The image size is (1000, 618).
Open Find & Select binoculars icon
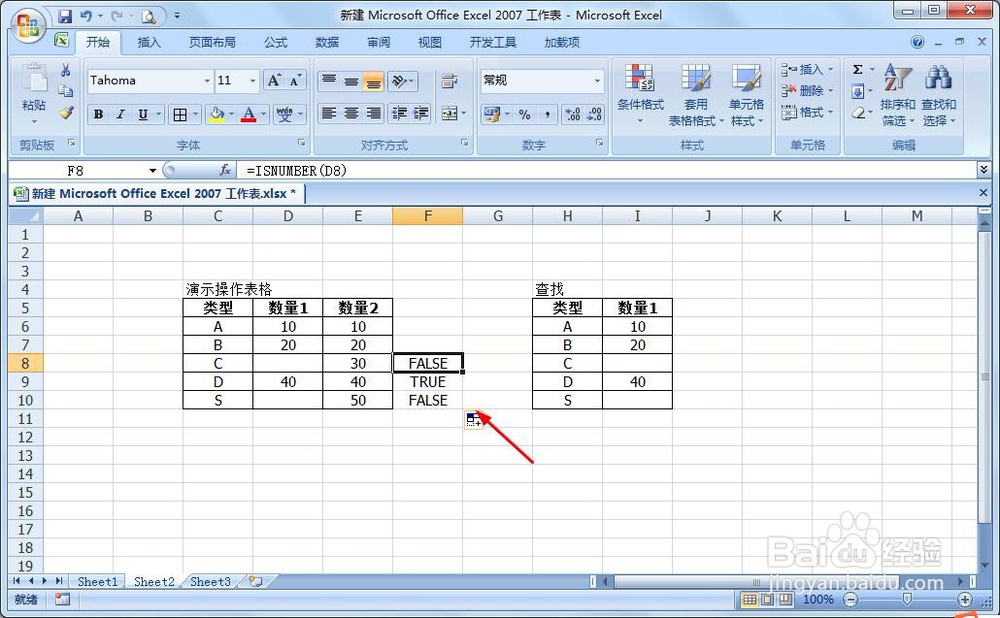938,78
